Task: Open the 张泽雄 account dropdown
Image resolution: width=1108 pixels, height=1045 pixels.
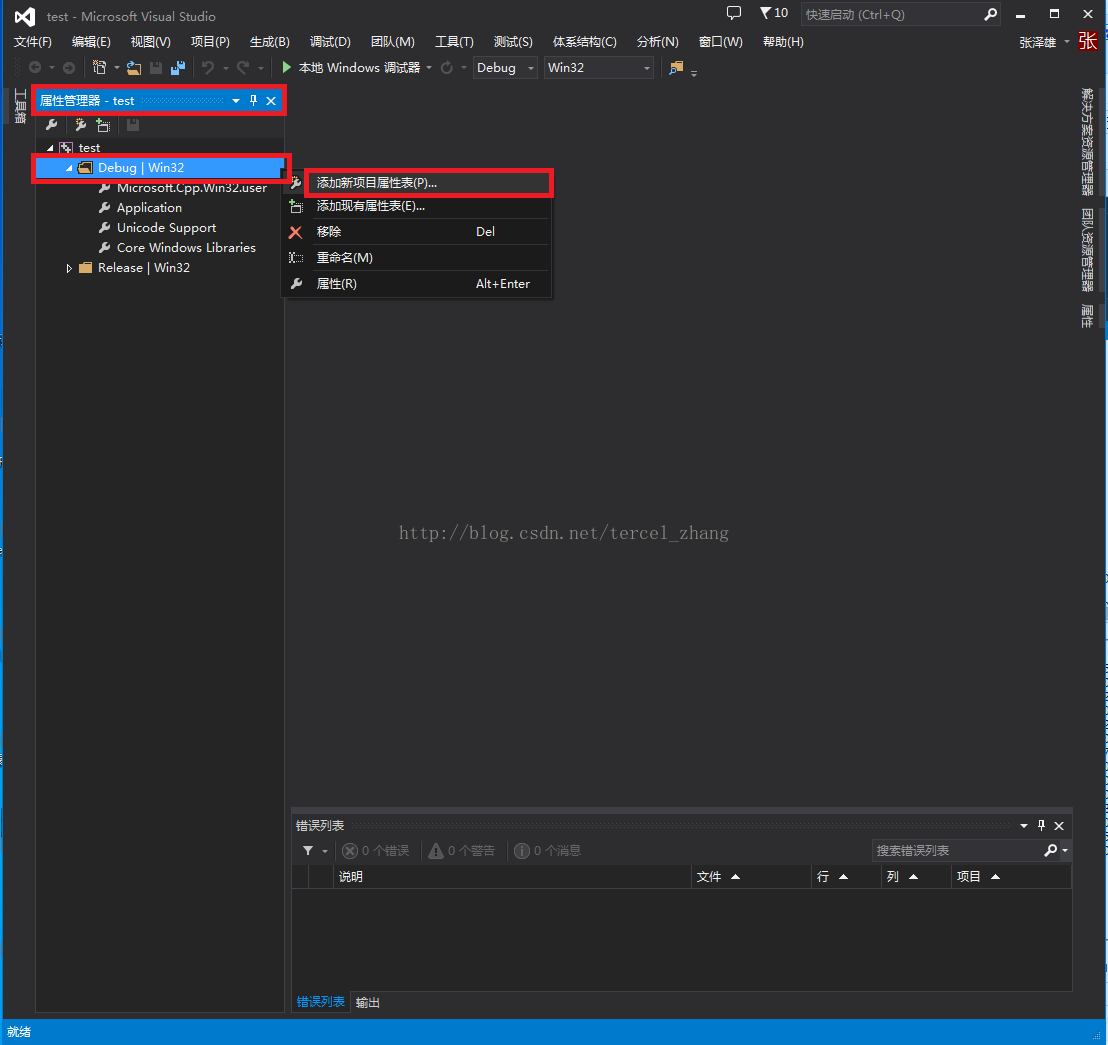Action: (x=1044, y=42)
